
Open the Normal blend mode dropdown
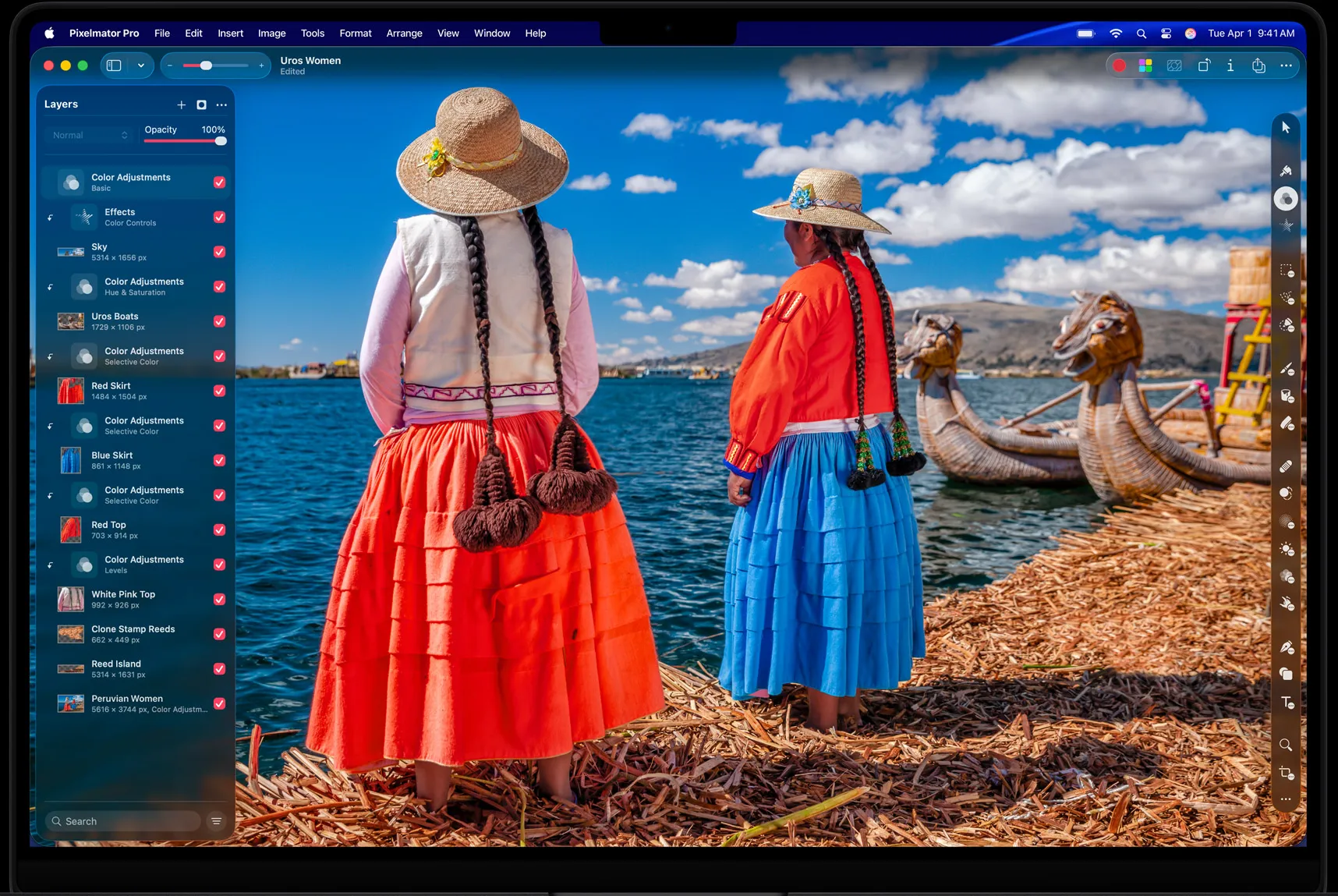[x=90, y=136]
